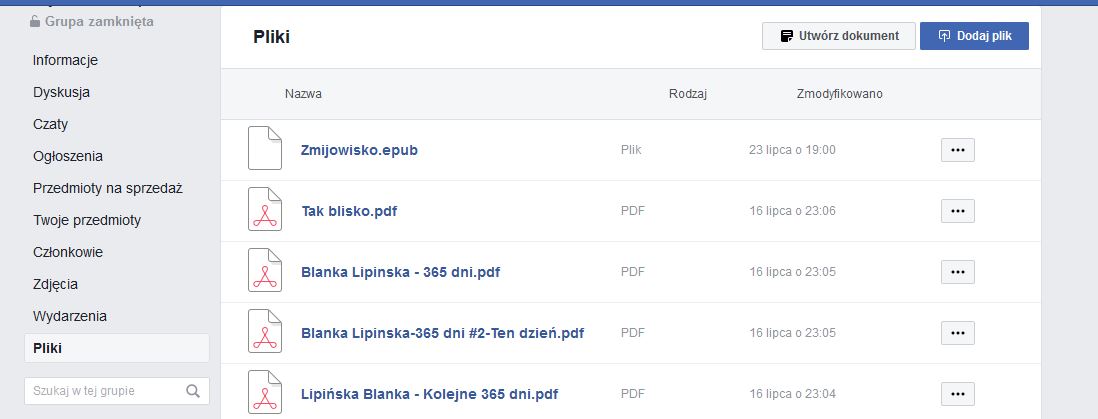Go to Dyskusja in the group sidebar
This screenshot has width=1098, height=419.
coord(61,92)
